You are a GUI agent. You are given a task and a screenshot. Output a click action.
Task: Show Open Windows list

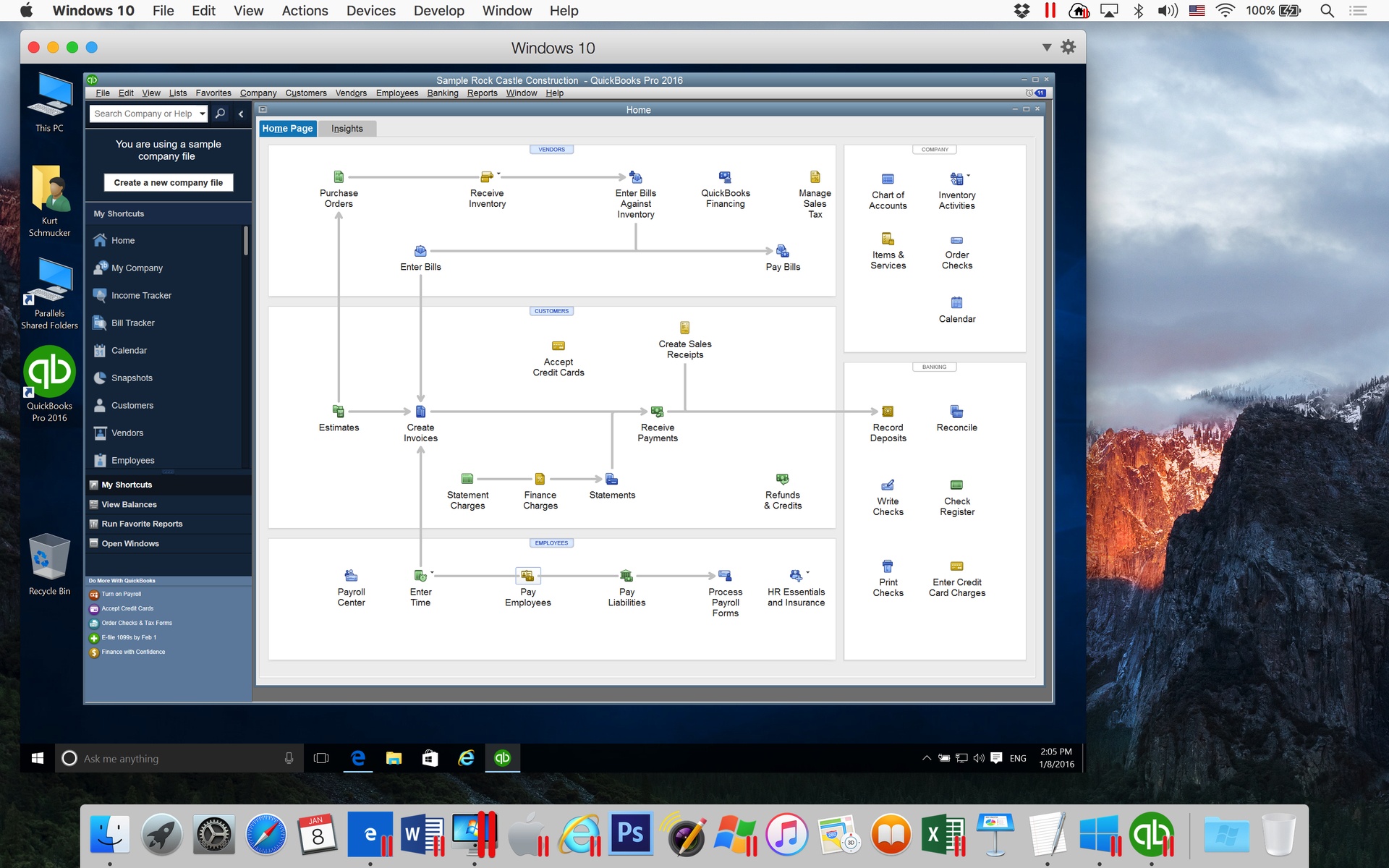(168, 543)
